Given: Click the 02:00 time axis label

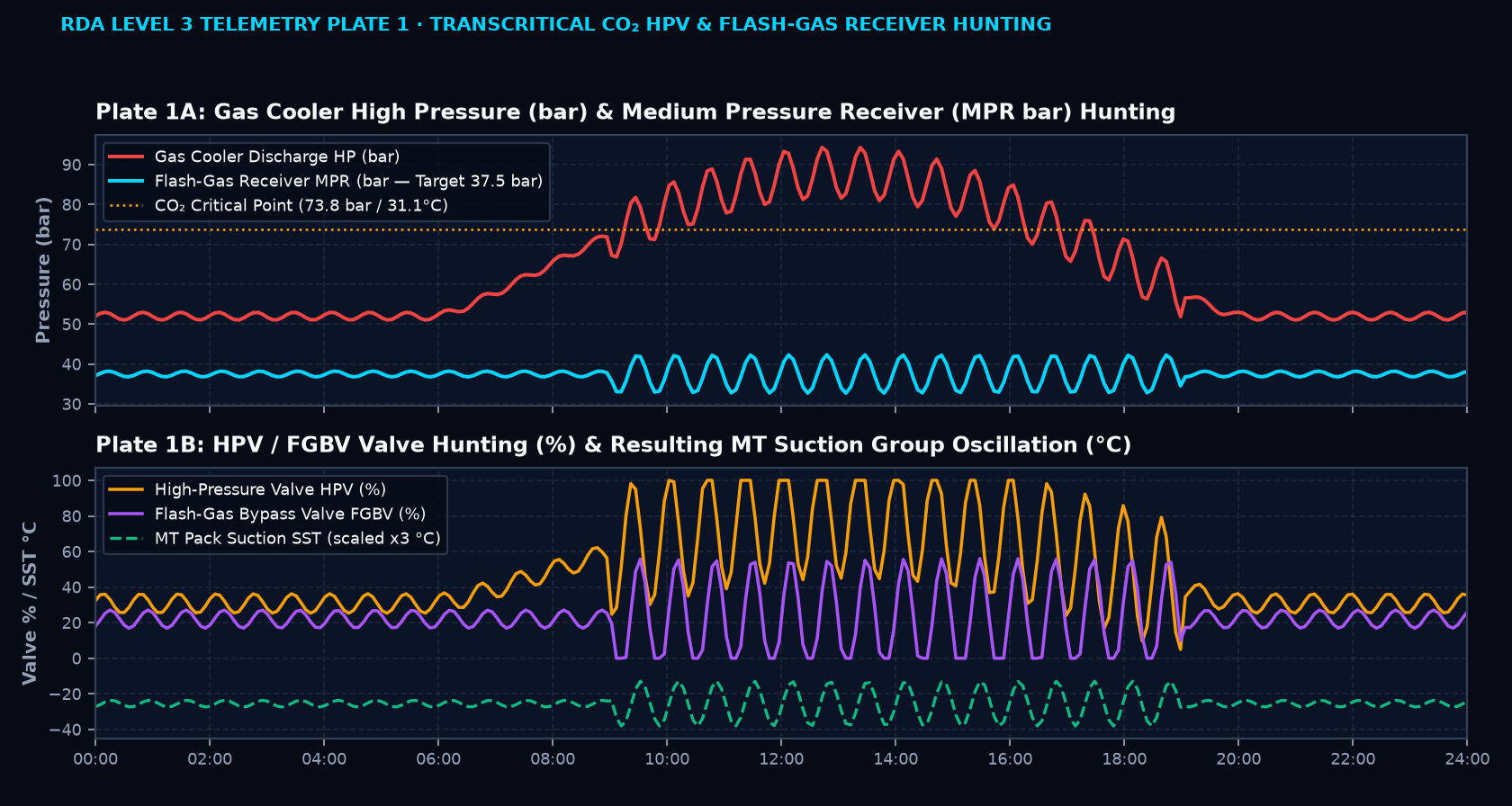Looking at the screenshot, I should (210, 759).
